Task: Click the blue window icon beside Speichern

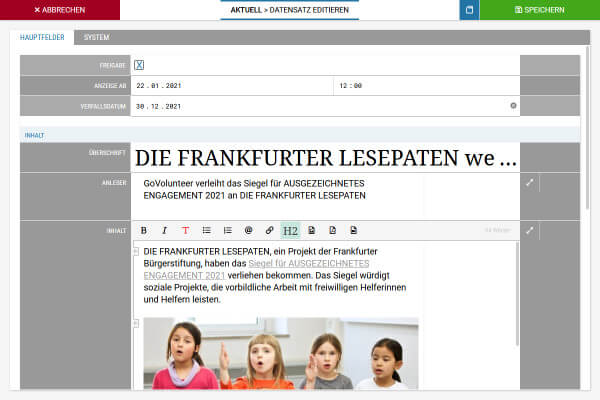Action: coord(470,10)
